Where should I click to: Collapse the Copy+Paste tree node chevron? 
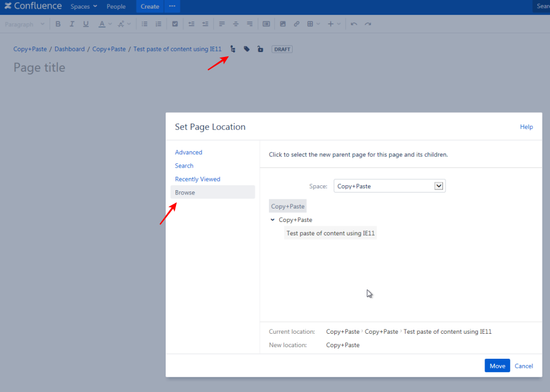pyautogui.click(x=273, y=220)
